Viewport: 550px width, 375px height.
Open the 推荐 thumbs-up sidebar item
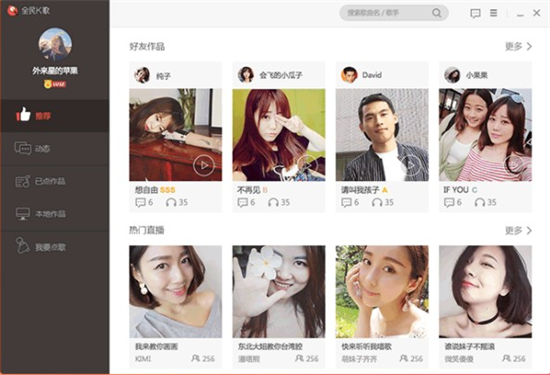pos(55,115)
